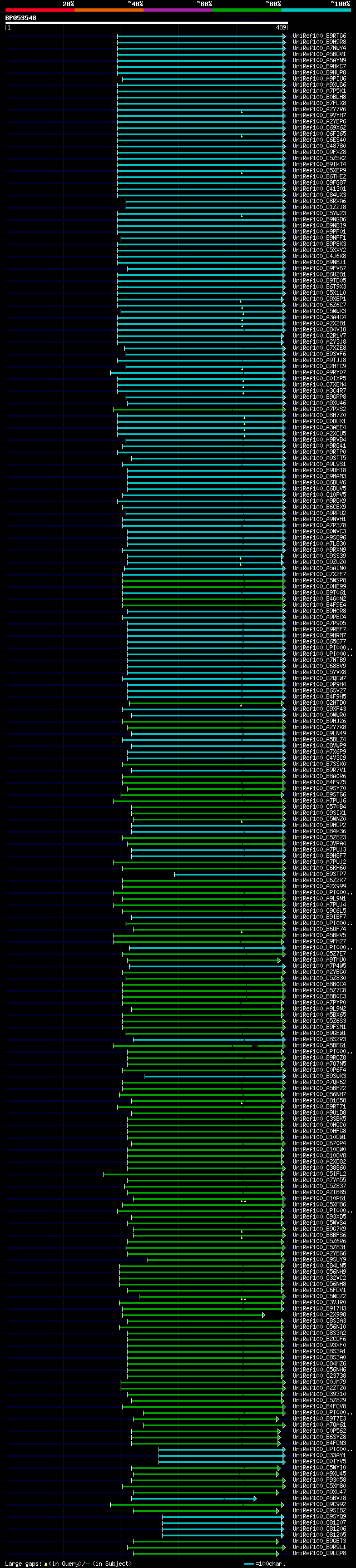Click the BP053548 query label
The height and width of the screenshot is (1568, 356).
(21, 18)
